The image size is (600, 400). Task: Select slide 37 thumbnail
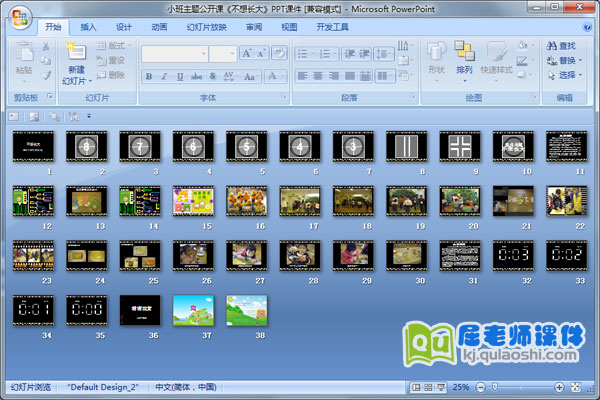pyautogui.click(x=193, y=310)
